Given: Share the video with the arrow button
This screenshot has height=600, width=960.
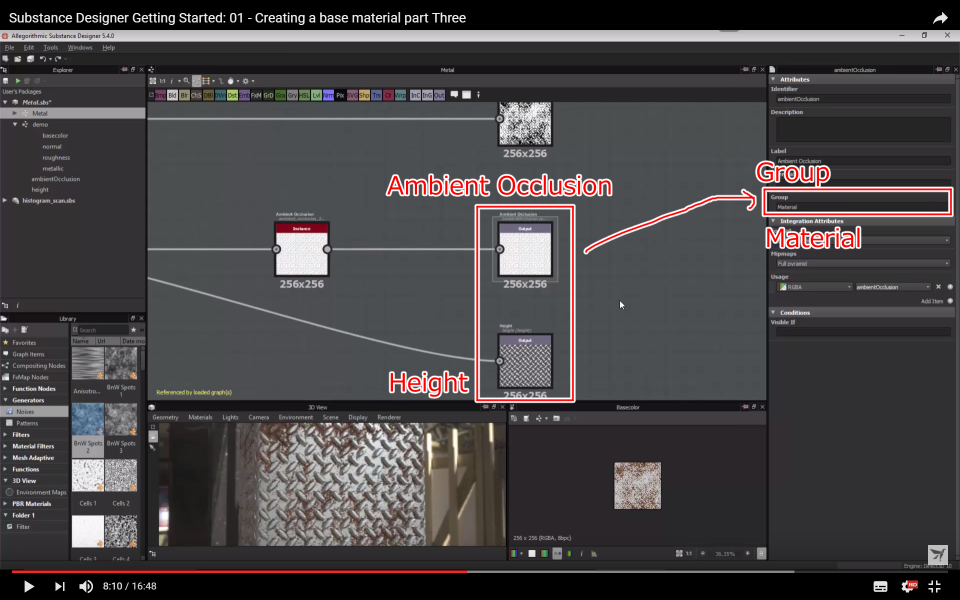Looking at the screenshot, I should 940,18.
